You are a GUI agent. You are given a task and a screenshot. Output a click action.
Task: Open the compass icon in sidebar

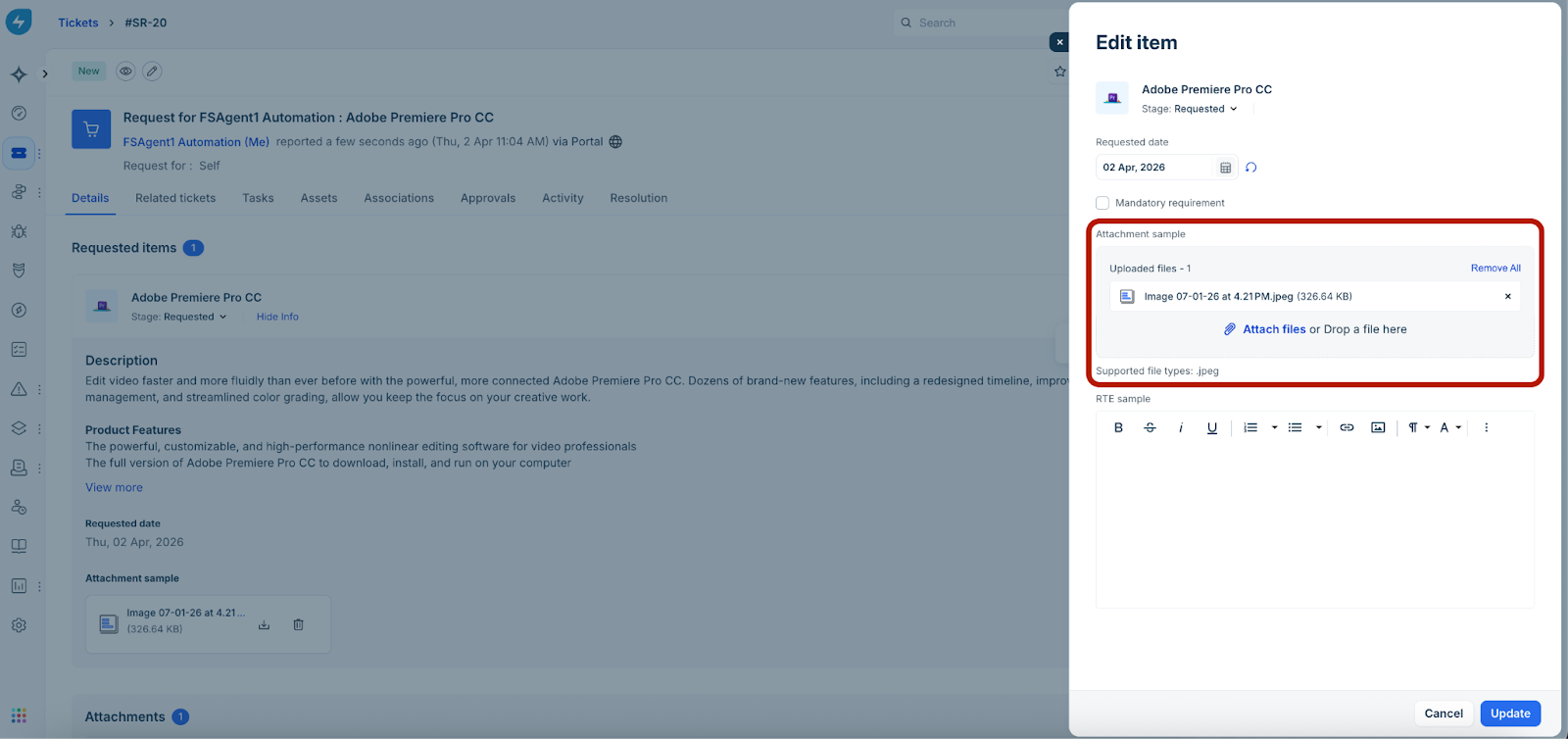click(19, 310)
